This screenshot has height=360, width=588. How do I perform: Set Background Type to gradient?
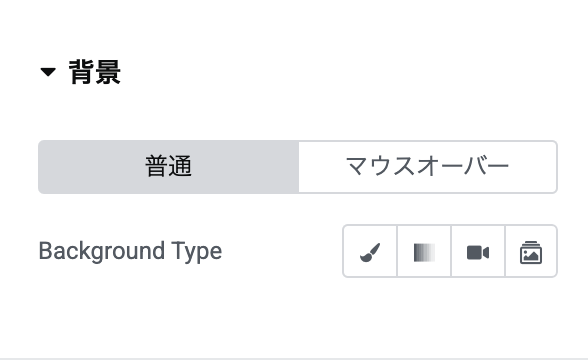[424, 251]
